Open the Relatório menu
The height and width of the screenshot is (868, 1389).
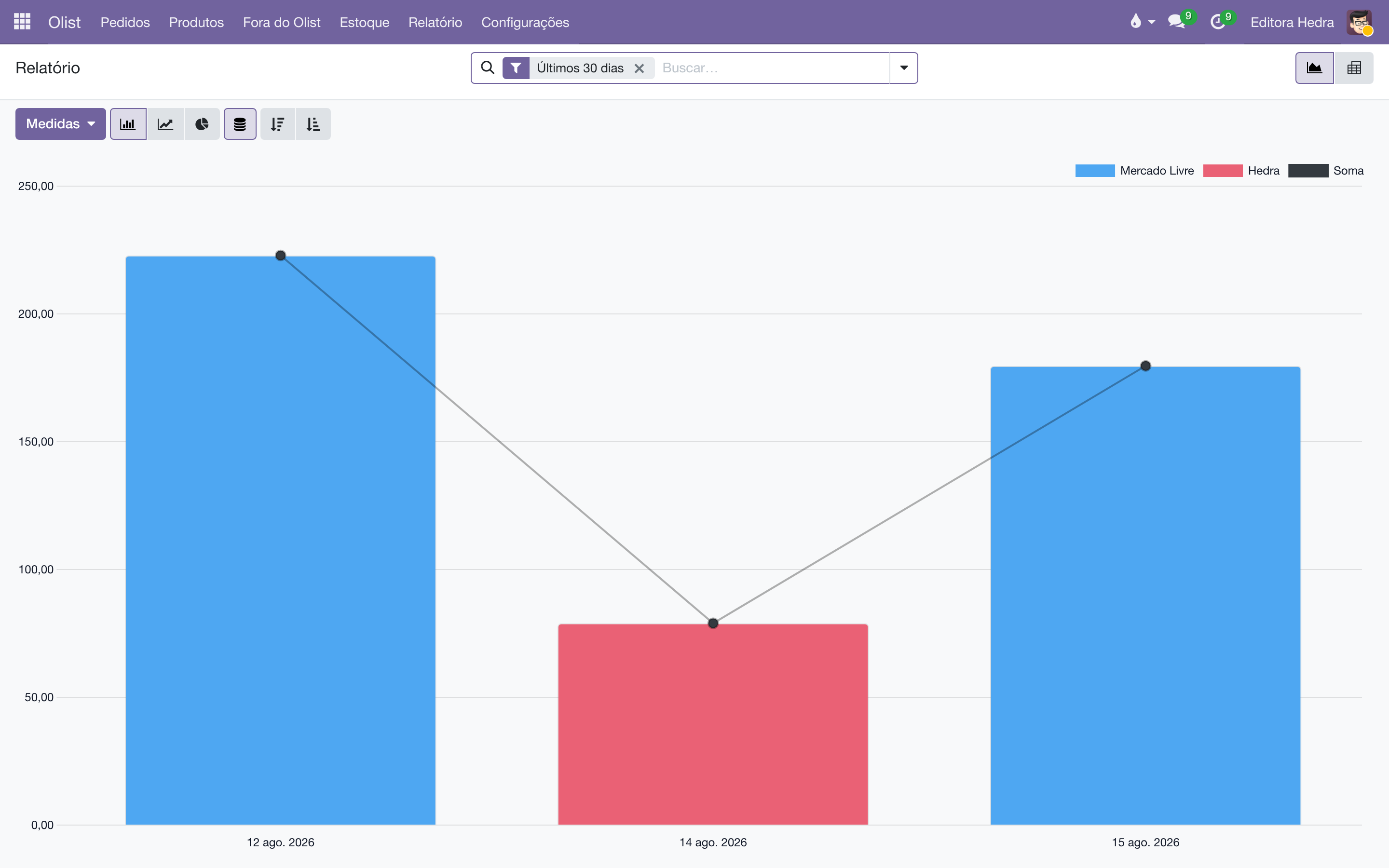[435, 22]
